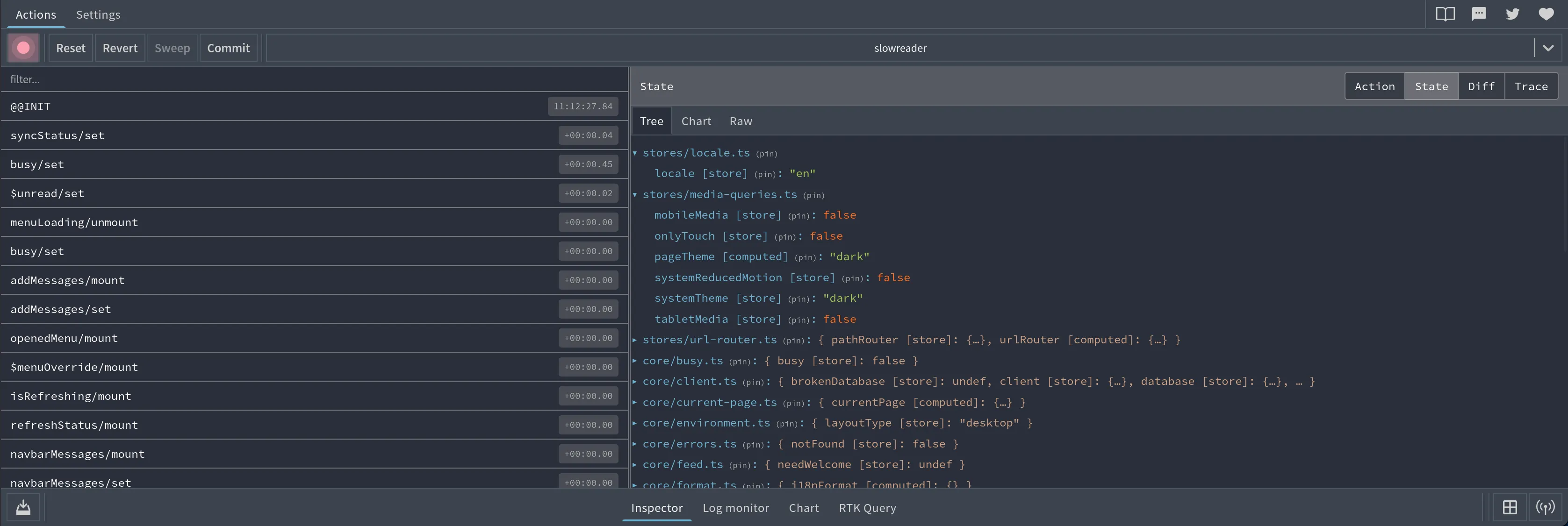The width and height of the screenshot is (1568, 526).
Task: Collapse the stores/locale.ts tree node
Action: pos(635,153)
